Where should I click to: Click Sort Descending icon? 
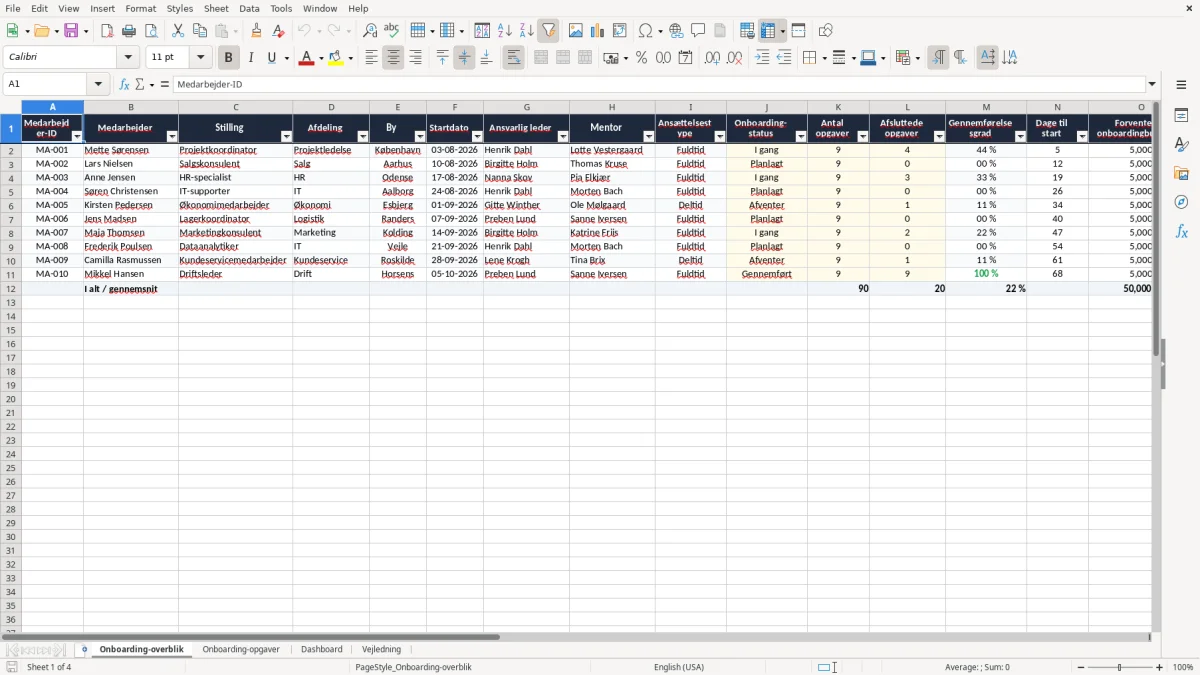[526, 31]
